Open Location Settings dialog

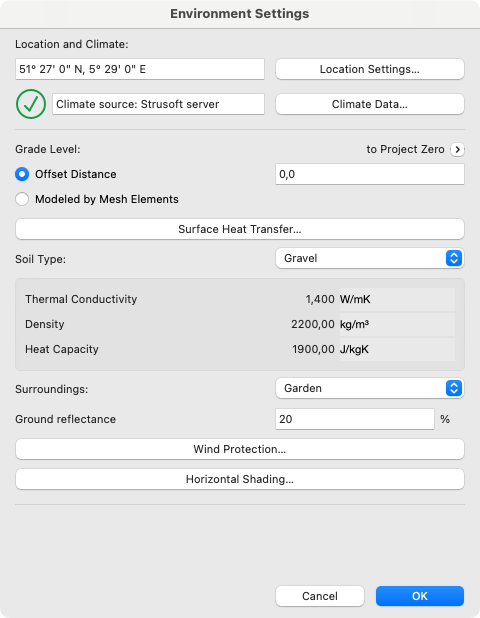coord(370,69)
